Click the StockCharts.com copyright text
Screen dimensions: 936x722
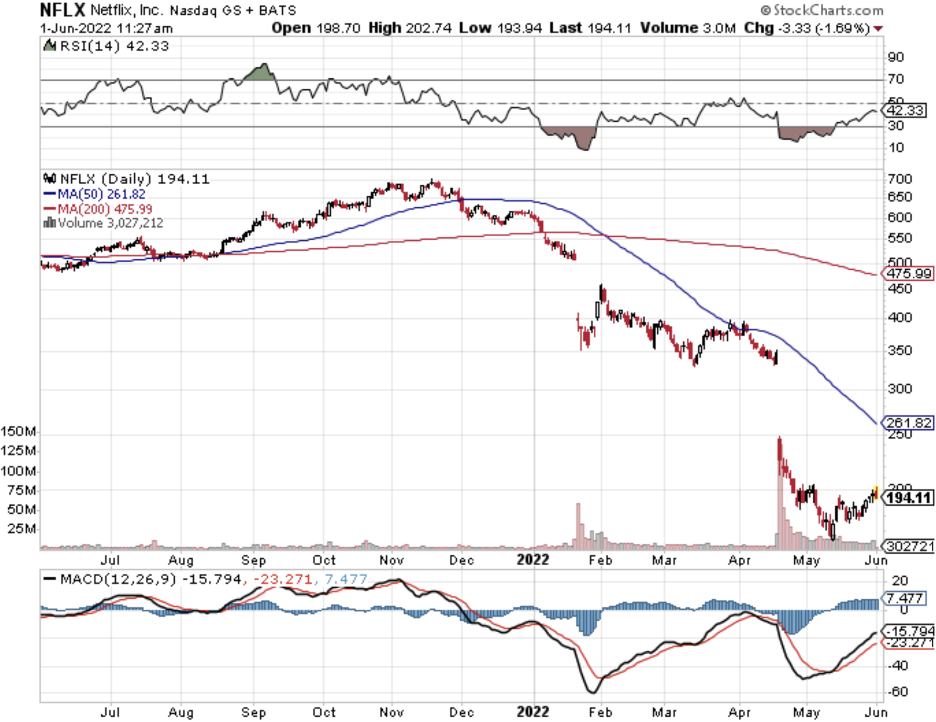822,10
